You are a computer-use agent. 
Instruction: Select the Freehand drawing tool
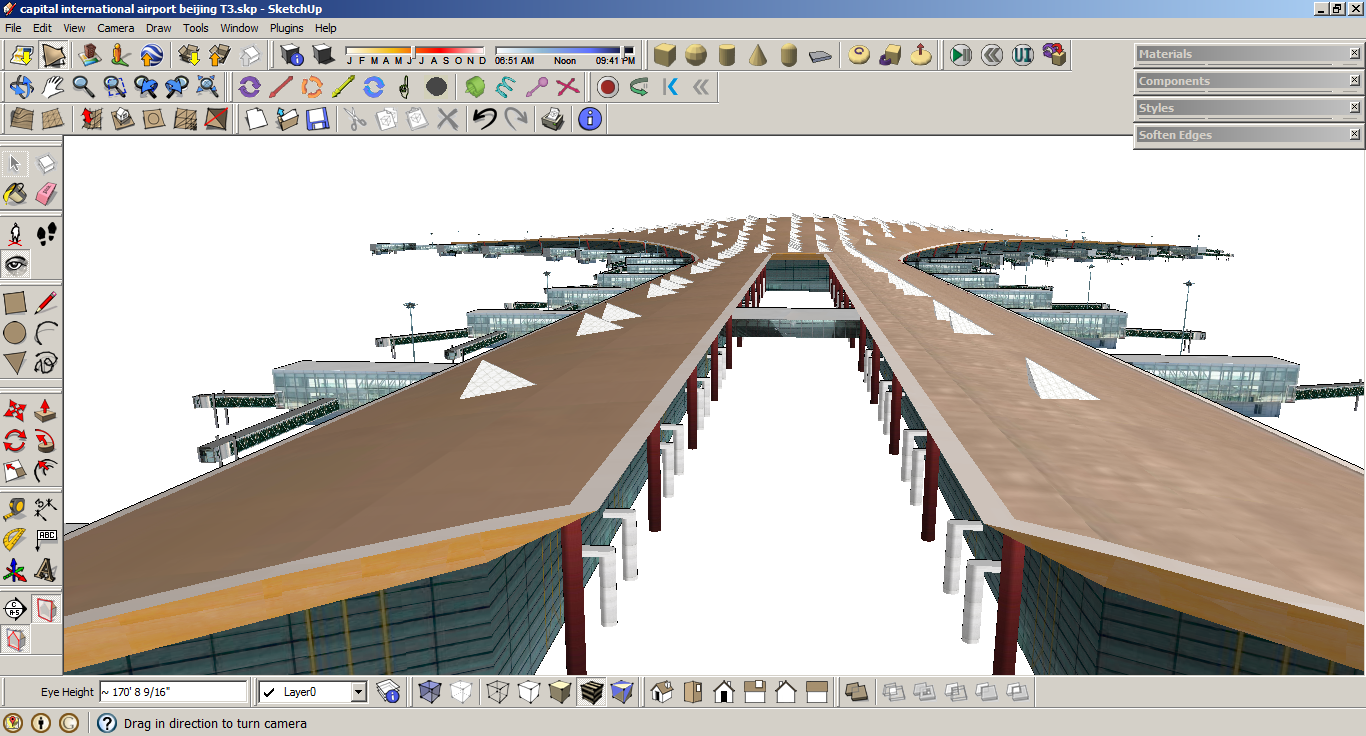pyautogui.click(x=46, y=363)
